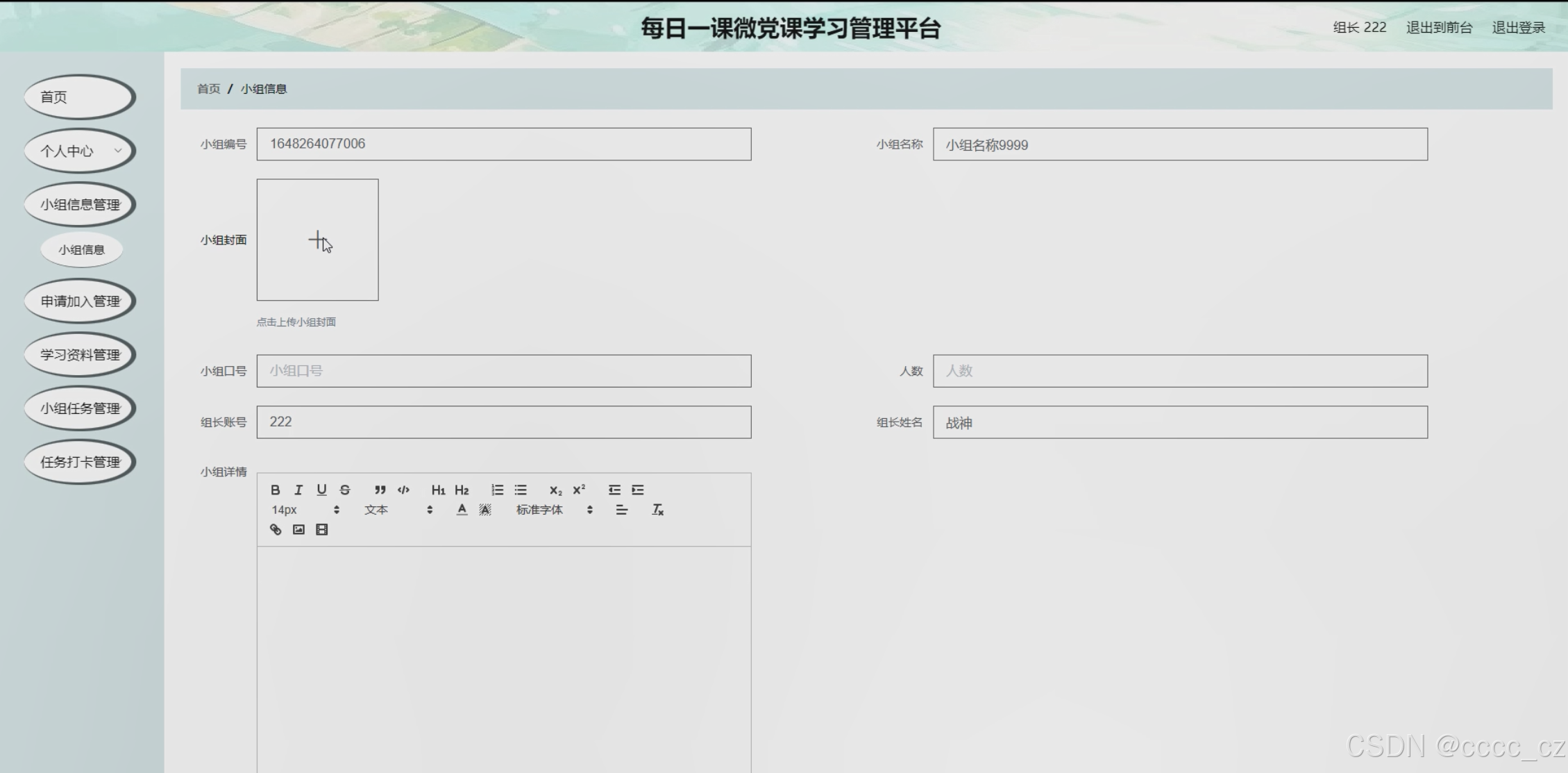The width and height of the screenshot is (1568, 773).
Task: Insert image into group details
Action: 298,529
